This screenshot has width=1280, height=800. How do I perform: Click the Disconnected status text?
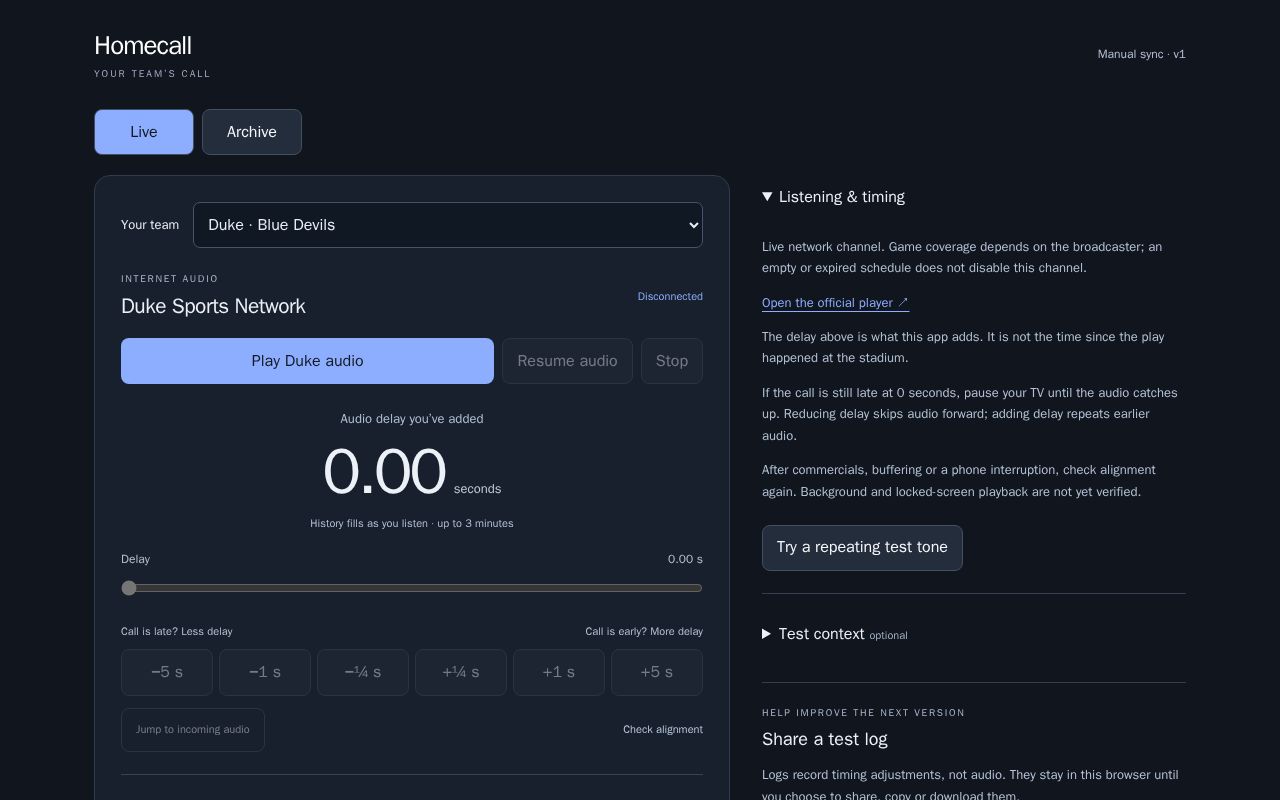(x=670, y=297)
